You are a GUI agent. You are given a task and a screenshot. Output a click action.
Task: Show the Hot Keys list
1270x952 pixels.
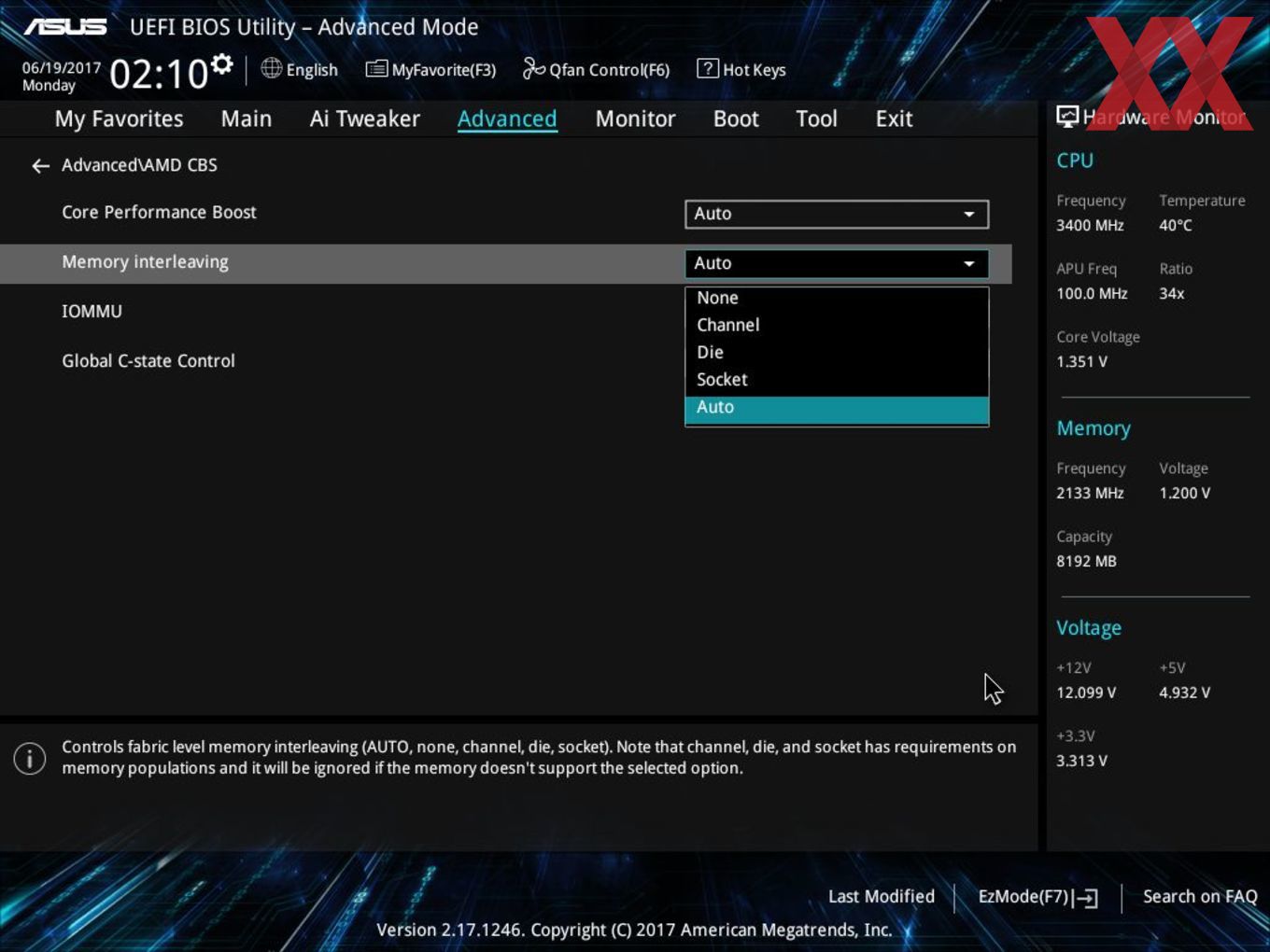click(x=741, y=69)
